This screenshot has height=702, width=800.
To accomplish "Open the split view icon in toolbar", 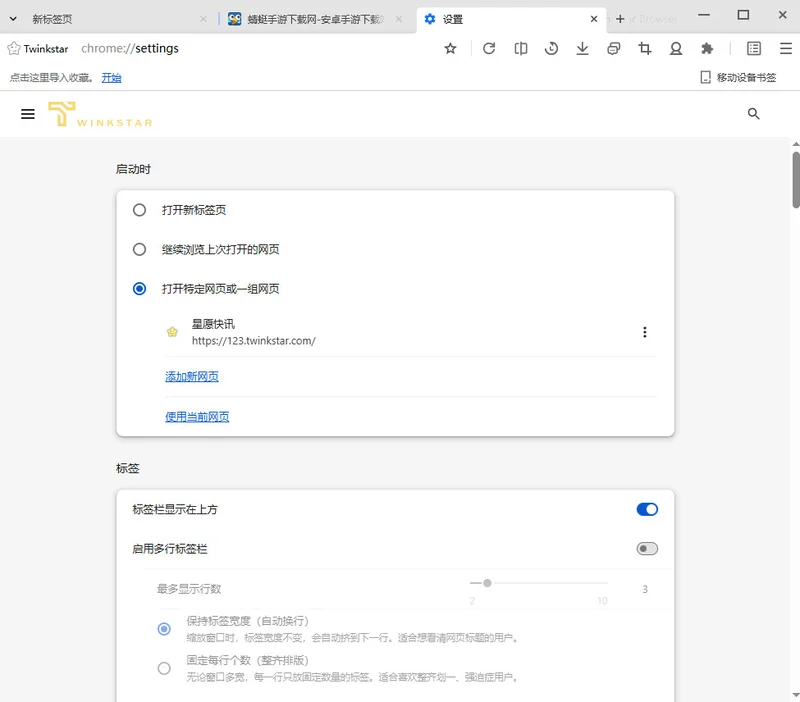I will [x=520, y=48].
